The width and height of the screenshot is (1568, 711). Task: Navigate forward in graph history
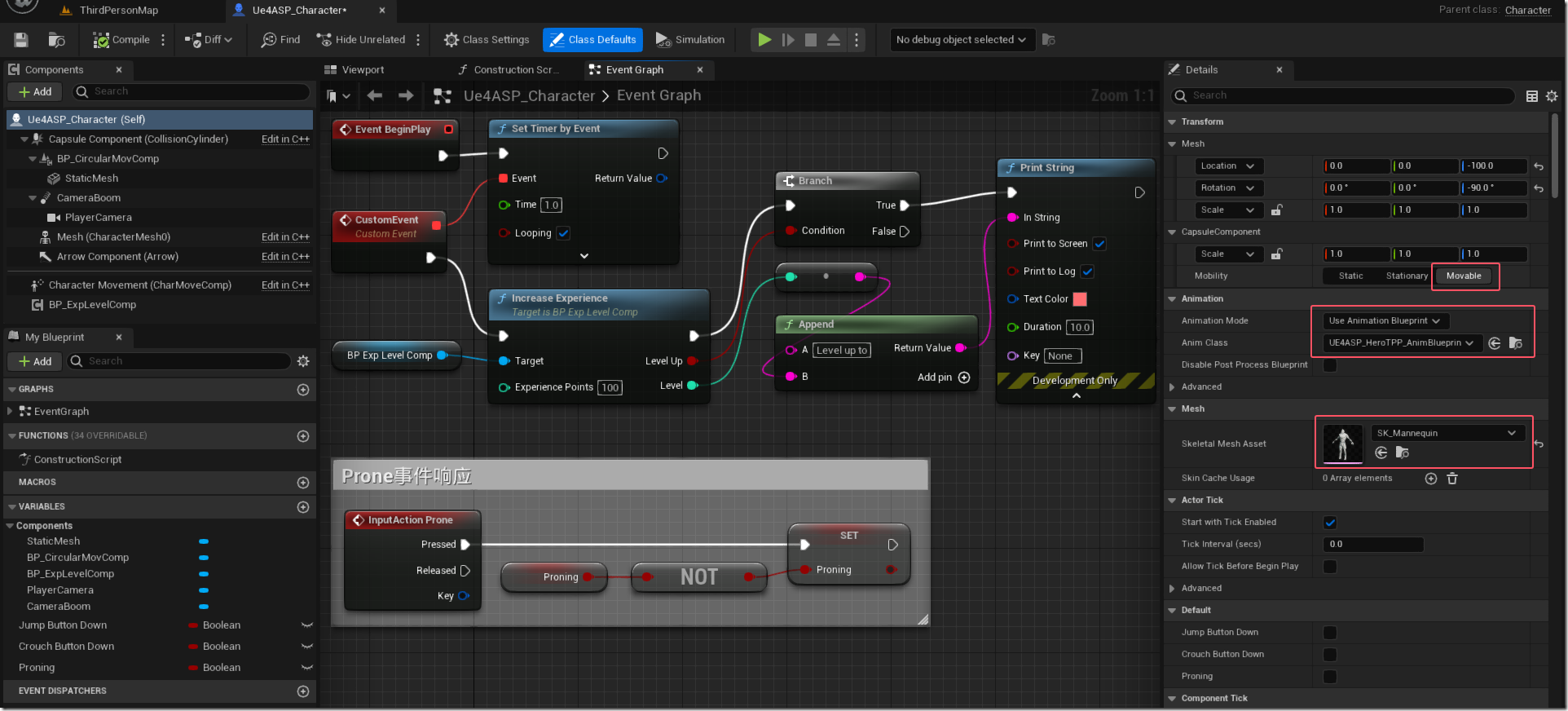(406, 96)
